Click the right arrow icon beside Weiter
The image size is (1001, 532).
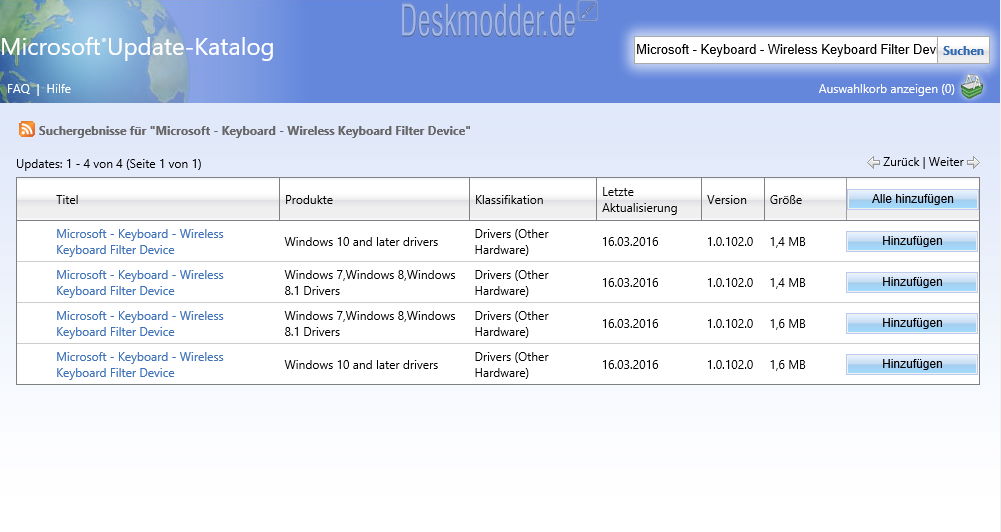[x=973, y=162]
